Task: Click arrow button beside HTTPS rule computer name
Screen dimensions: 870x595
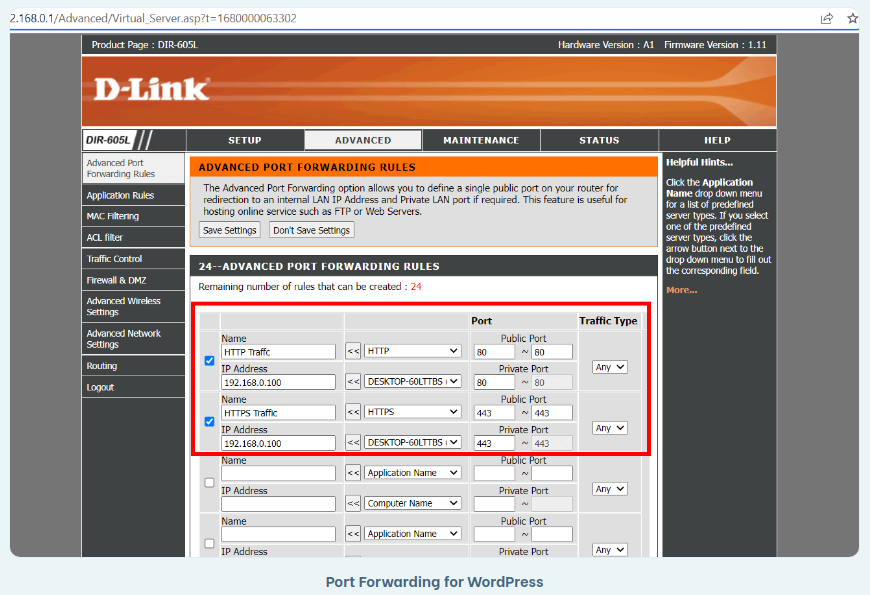Action: click(353, 443)
